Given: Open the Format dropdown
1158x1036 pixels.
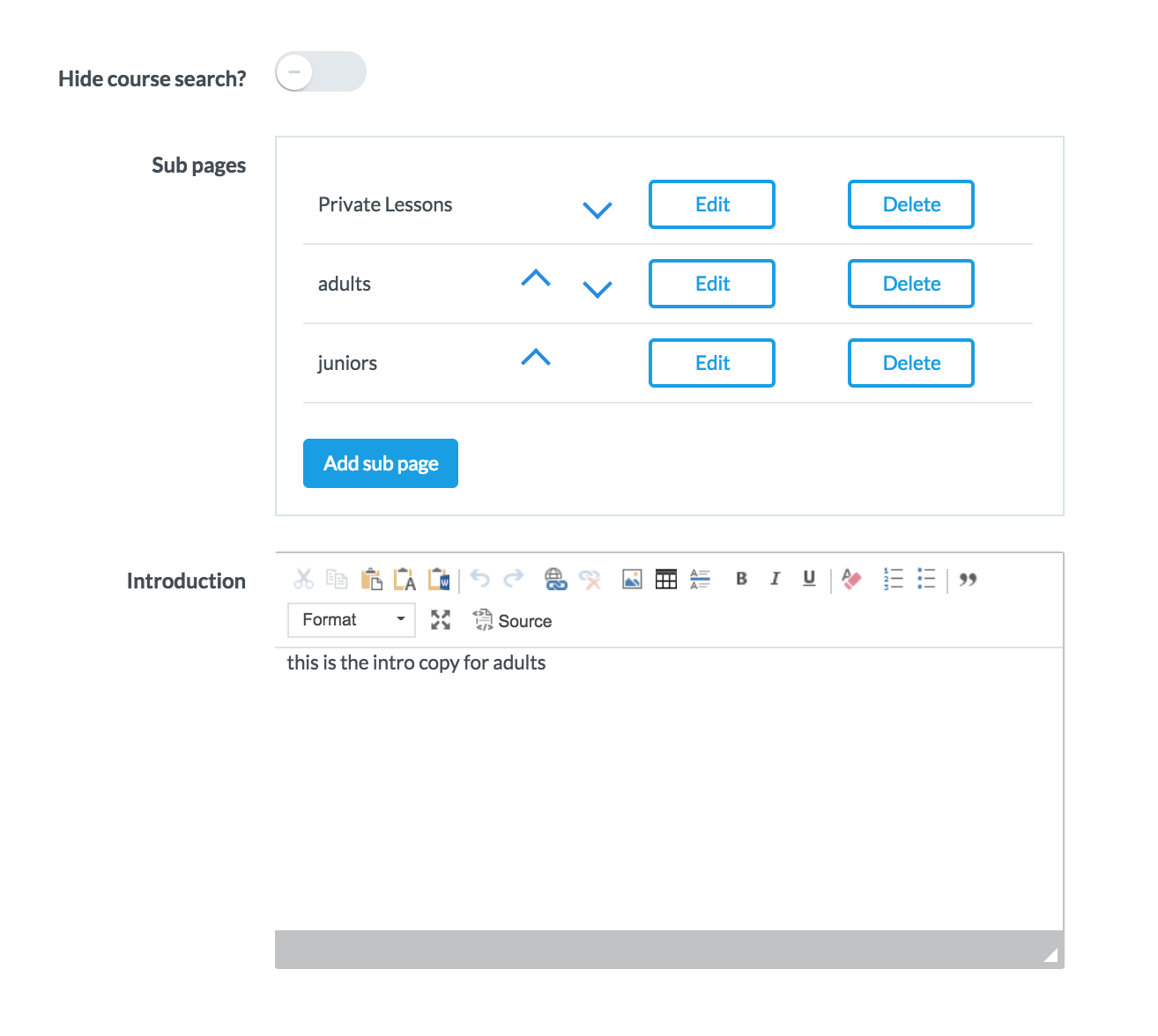Looking at the screenshot, I should (351, 620).
